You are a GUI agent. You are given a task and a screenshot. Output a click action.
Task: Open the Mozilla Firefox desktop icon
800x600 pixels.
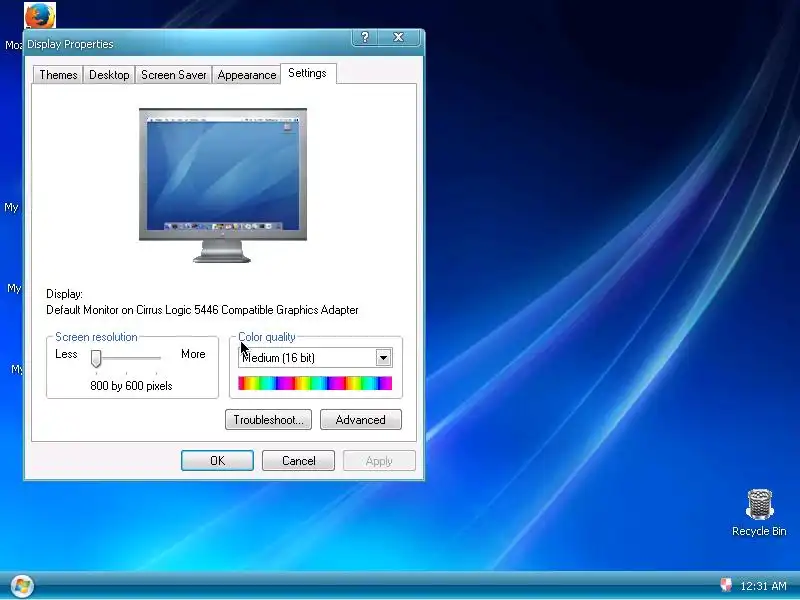pyautogui.click(x=40, y=15)
